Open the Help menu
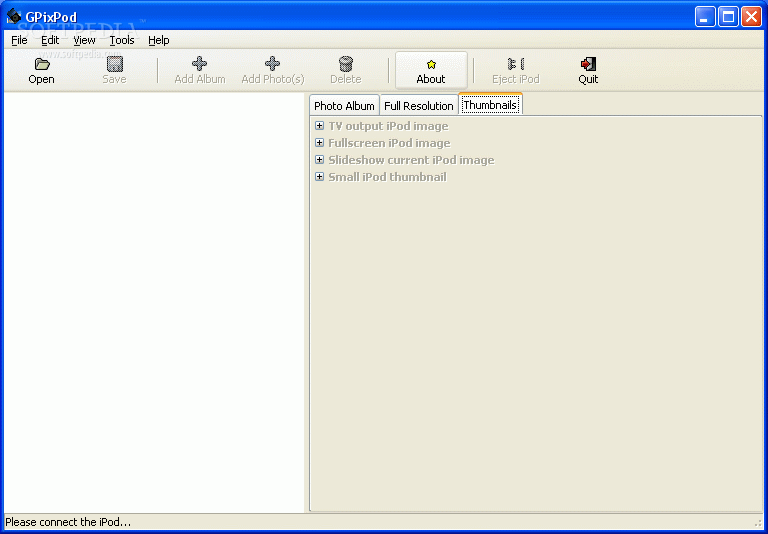The image size is (768, 534). point(159,40)
